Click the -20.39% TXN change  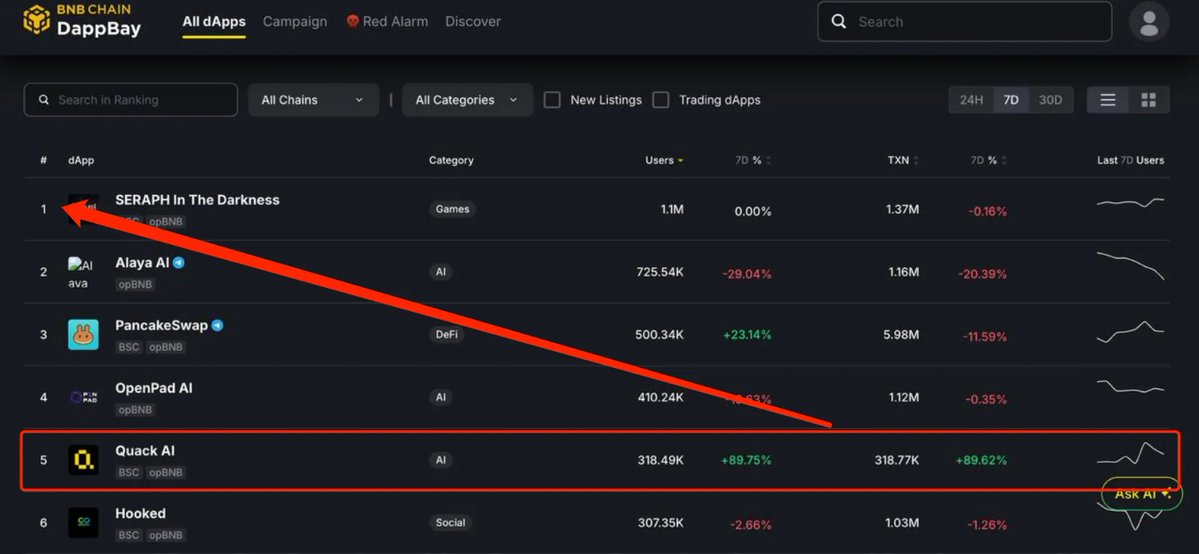coord(982,273)
